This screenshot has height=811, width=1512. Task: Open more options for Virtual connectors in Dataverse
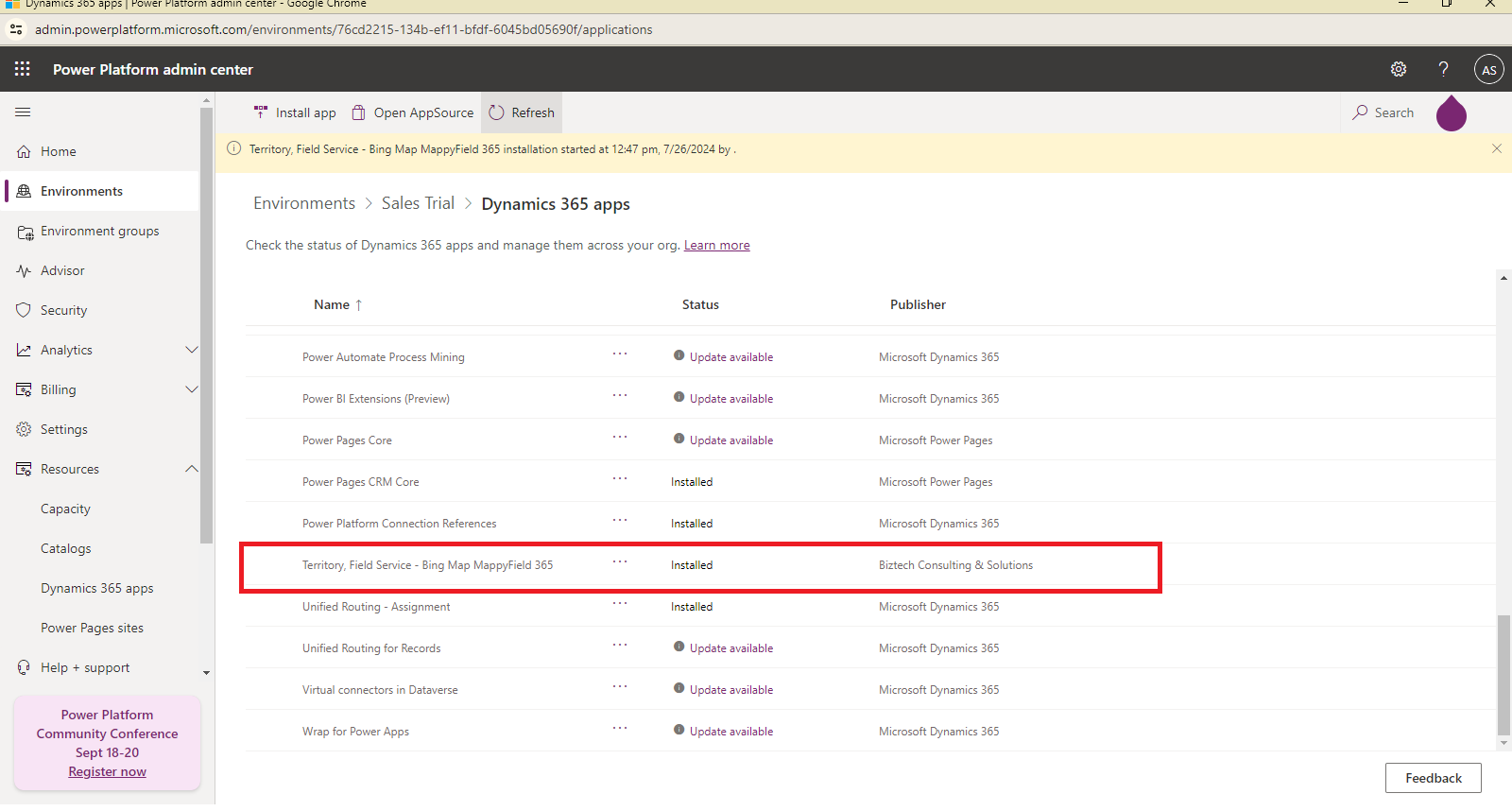click(620, 686)
